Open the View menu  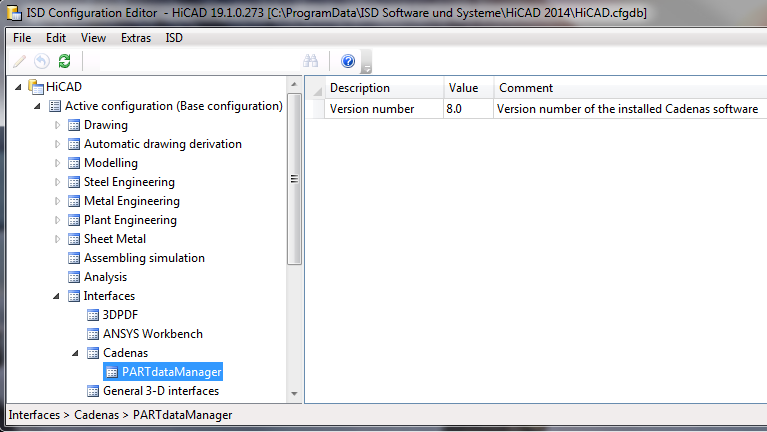(93, 38)
